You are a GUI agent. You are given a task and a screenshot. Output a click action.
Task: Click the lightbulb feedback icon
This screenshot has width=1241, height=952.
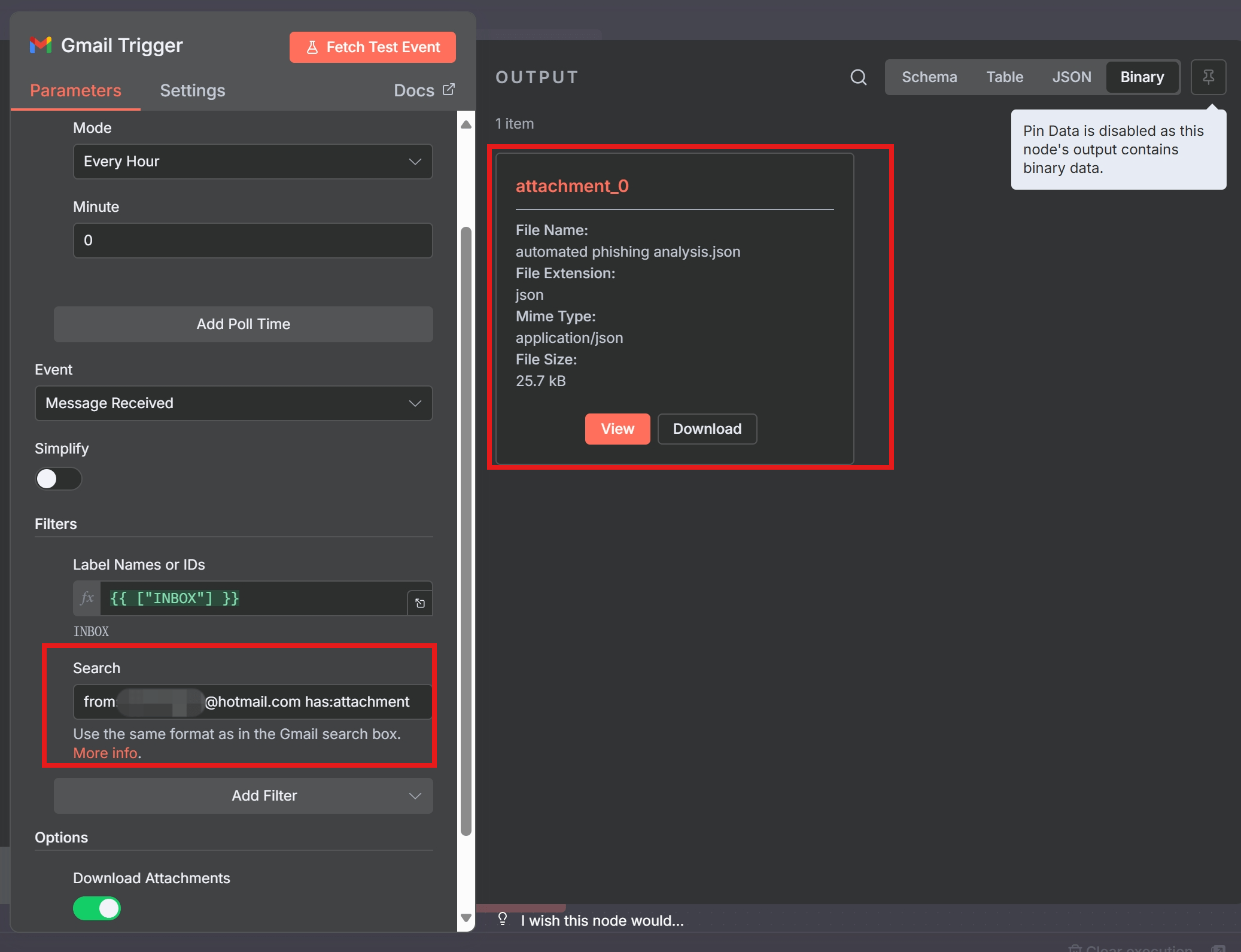tap(503, 919)
